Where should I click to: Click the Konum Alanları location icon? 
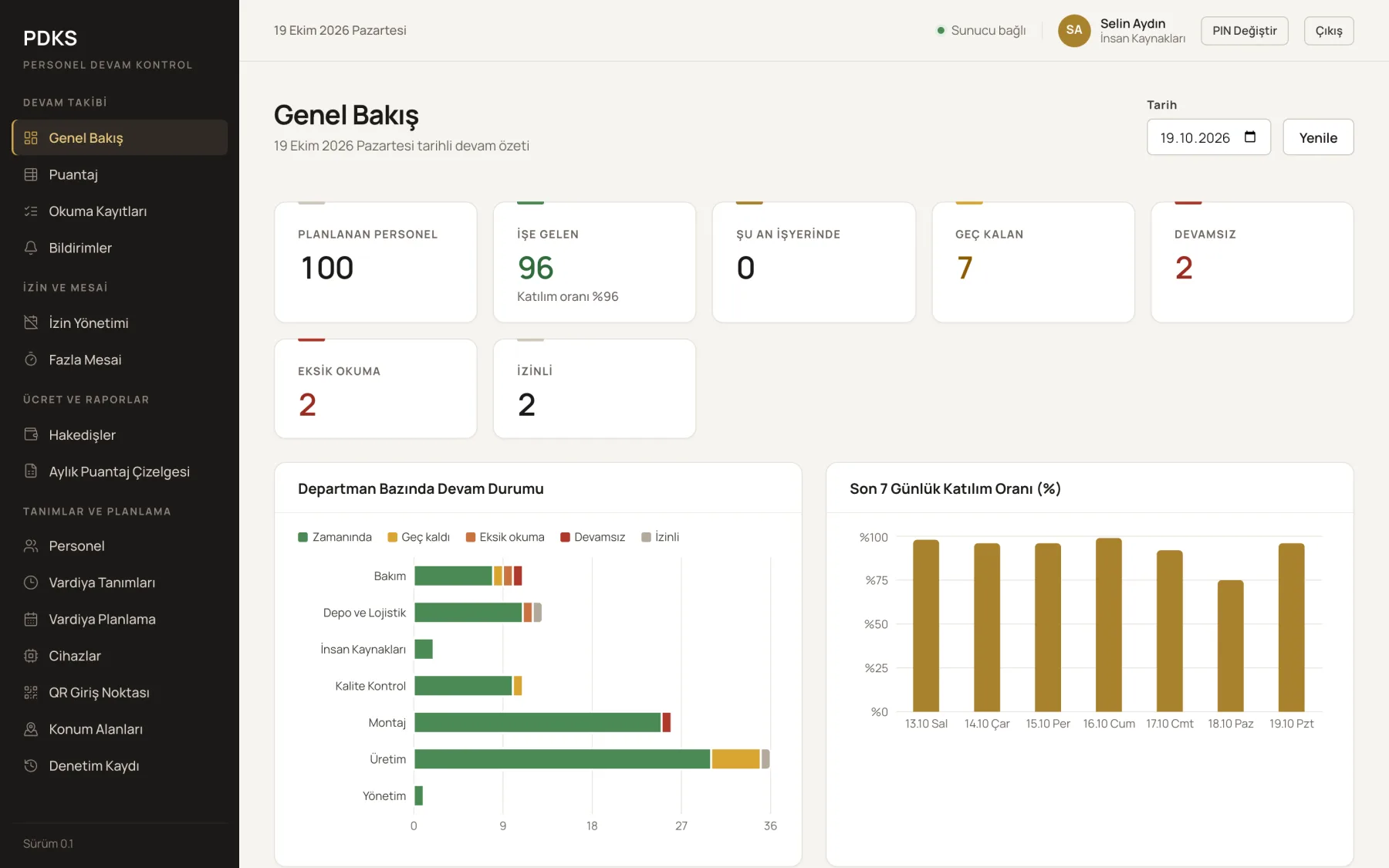coord(31,729)
